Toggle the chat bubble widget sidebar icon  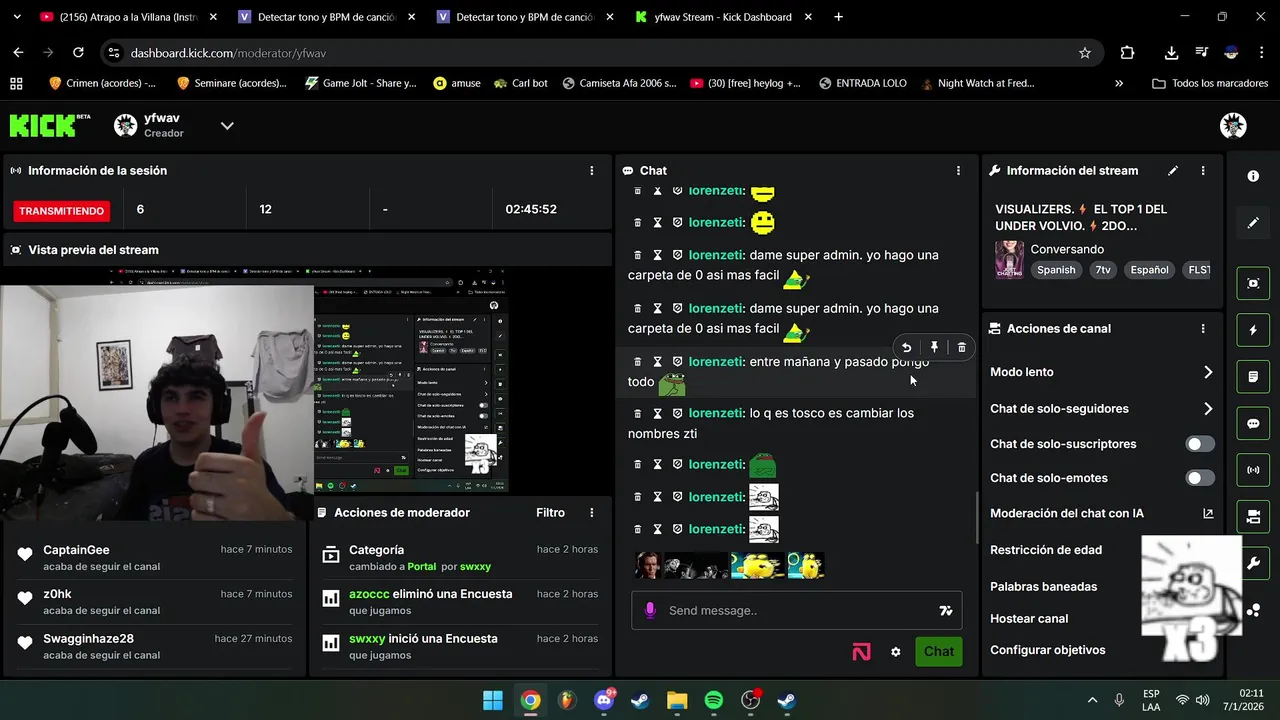1253,423
